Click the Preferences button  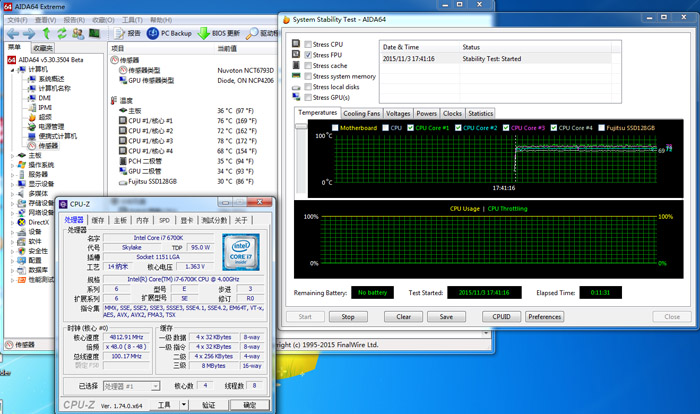(x=544, y=316)
